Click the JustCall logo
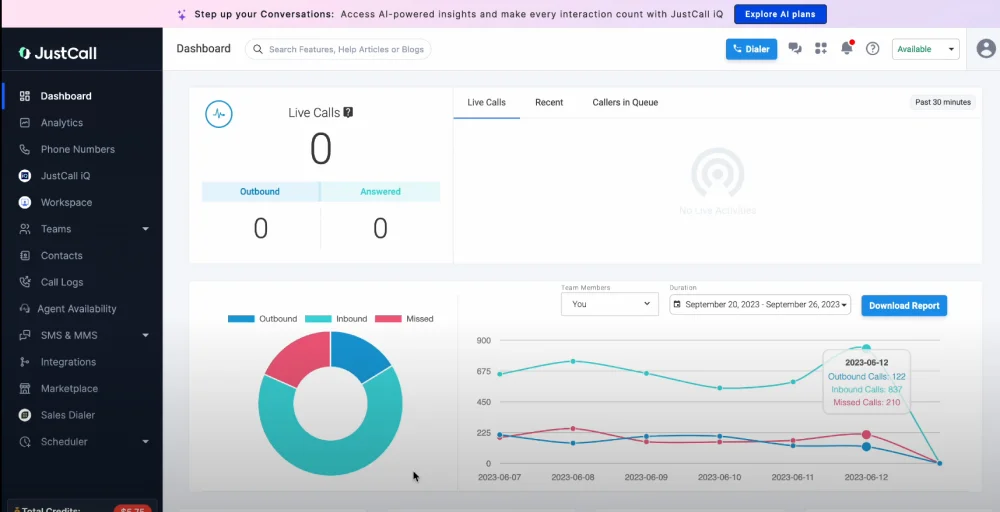The image size is (1000, 512). point(58,54)
